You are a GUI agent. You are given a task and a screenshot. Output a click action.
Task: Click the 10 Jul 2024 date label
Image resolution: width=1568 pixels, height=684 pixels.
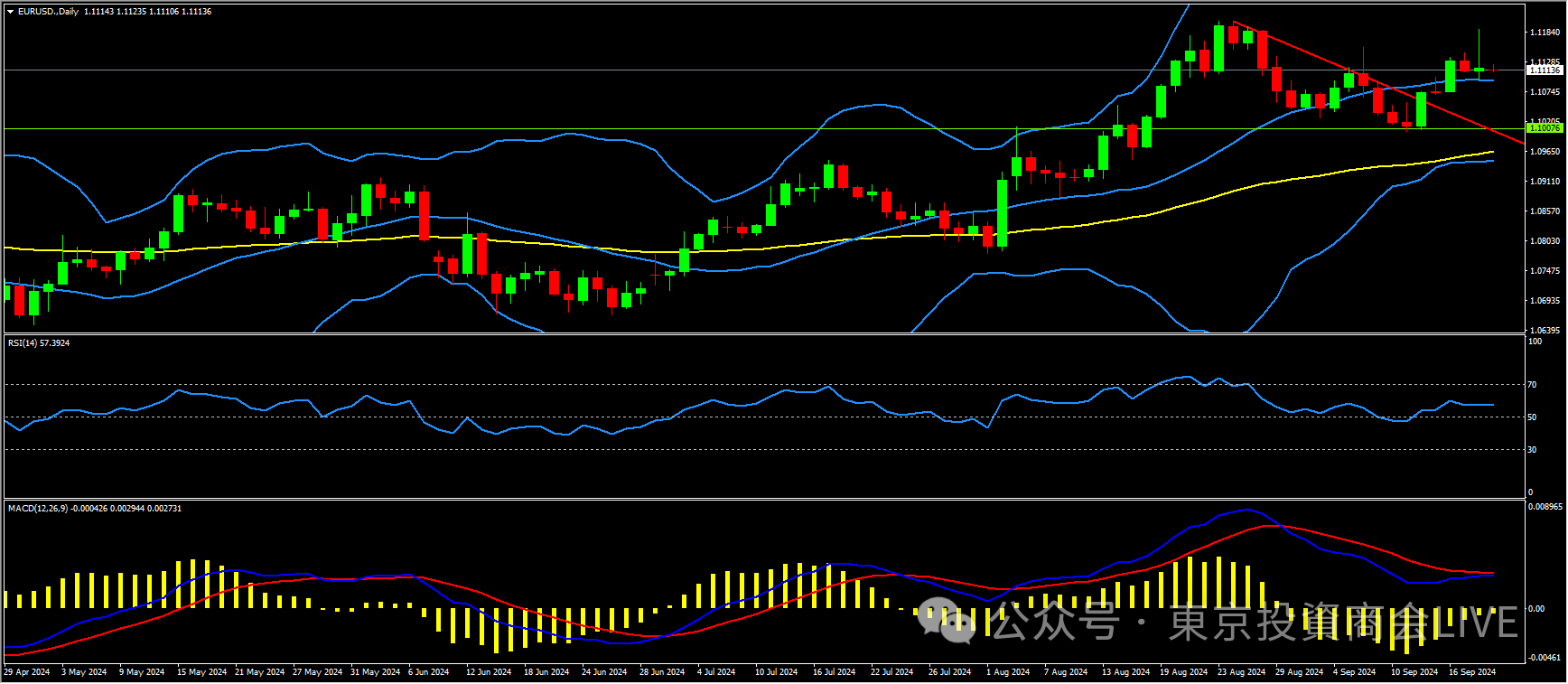(x=777, y=672)
